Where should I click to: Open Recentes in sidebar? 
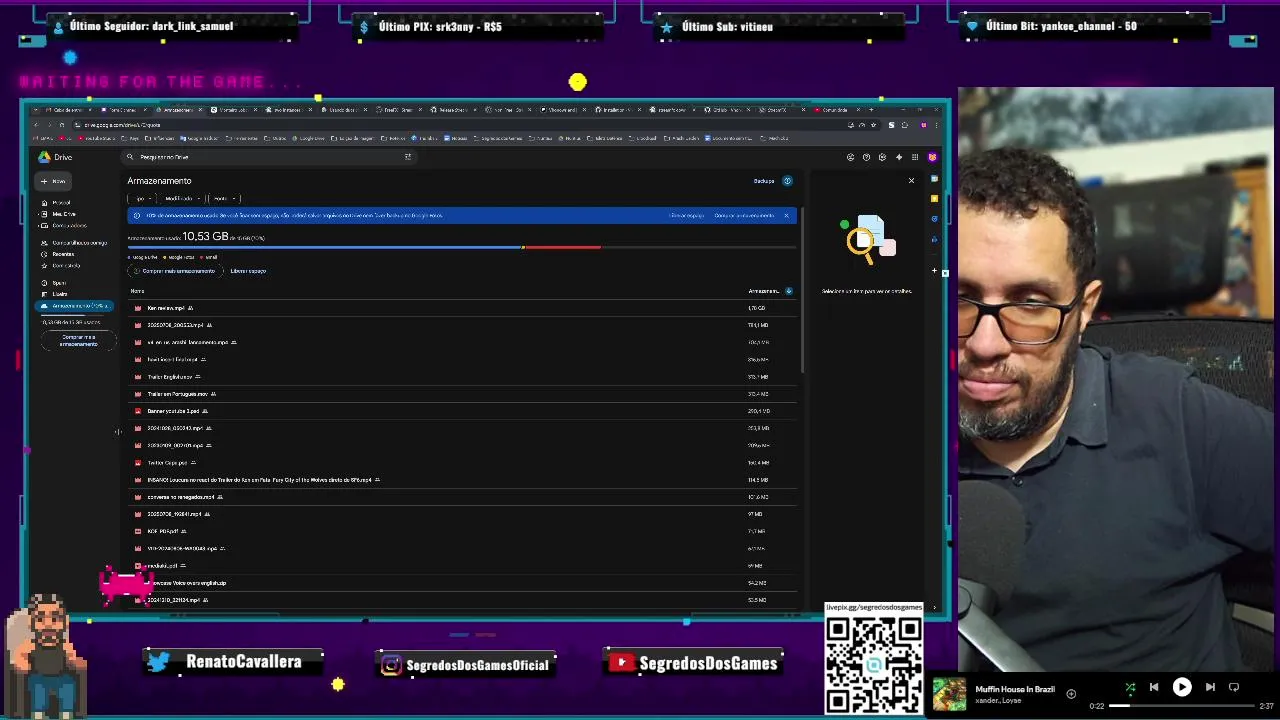pos(62,254)
